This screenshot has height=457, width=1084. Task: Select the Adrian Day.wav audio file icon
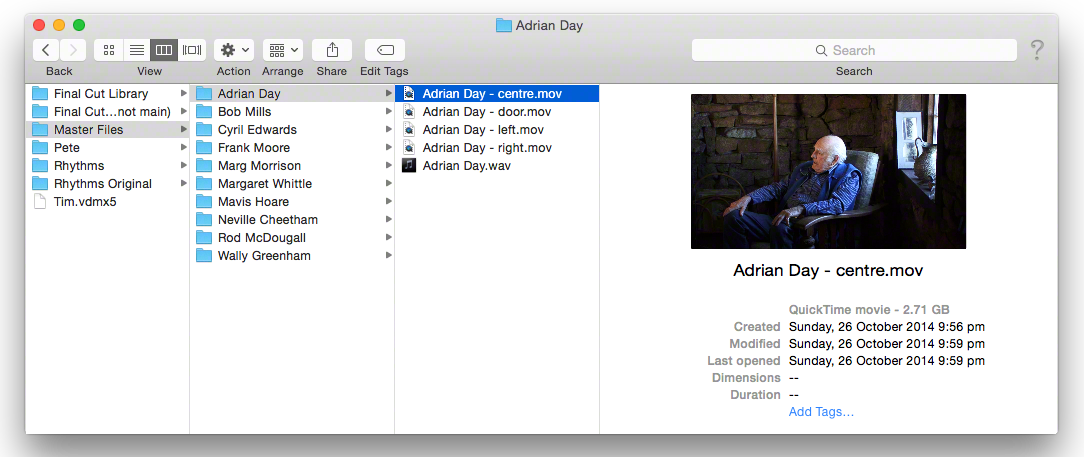(409, 165)
